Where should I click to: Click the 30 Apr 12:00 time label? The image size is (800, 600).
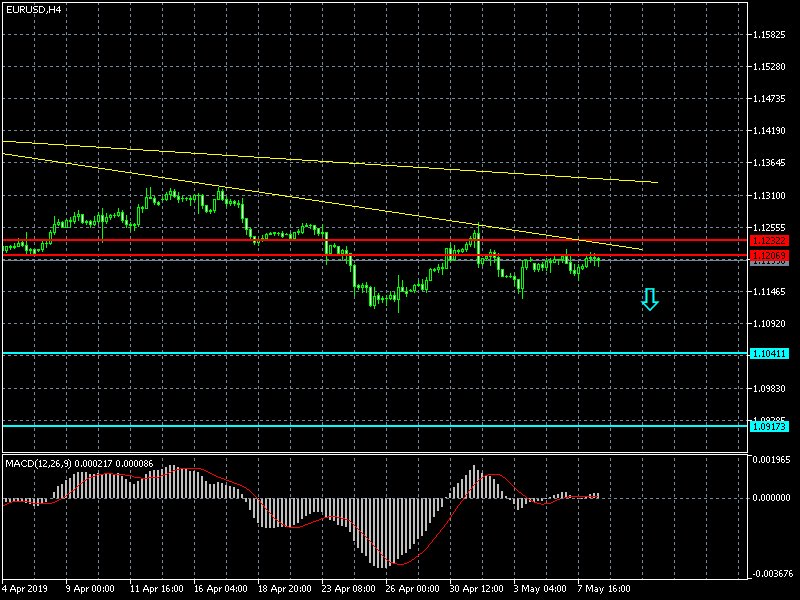click(x=475, y=588)
